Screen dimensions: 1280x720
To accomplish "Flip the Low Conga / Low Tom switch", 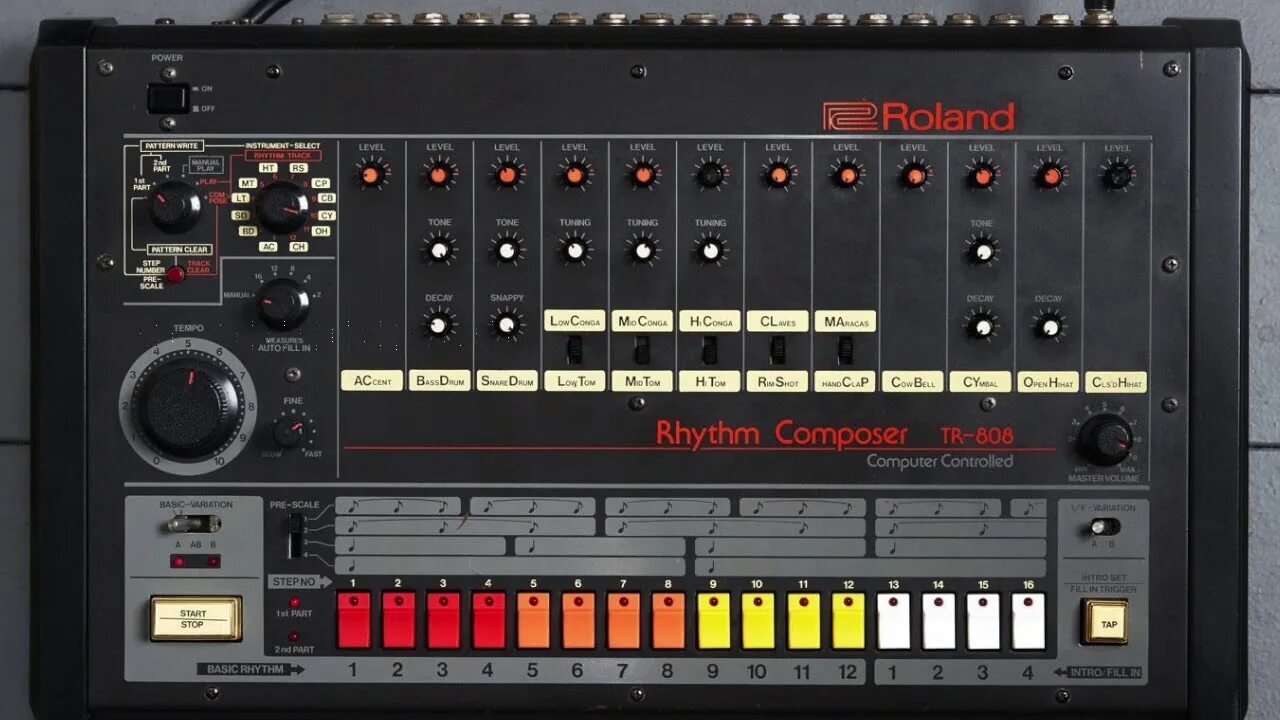I will tap(575, 349).
